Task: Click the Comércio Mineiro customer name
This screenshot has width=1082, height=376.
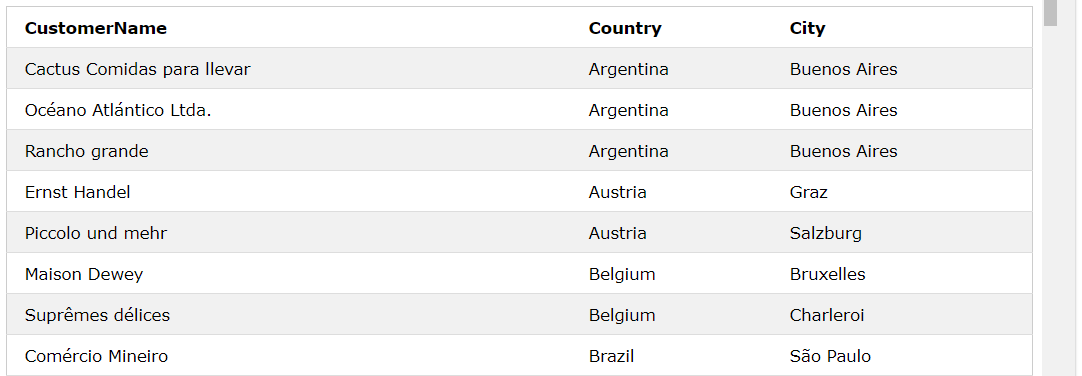Action: click(x=97, y=357)
